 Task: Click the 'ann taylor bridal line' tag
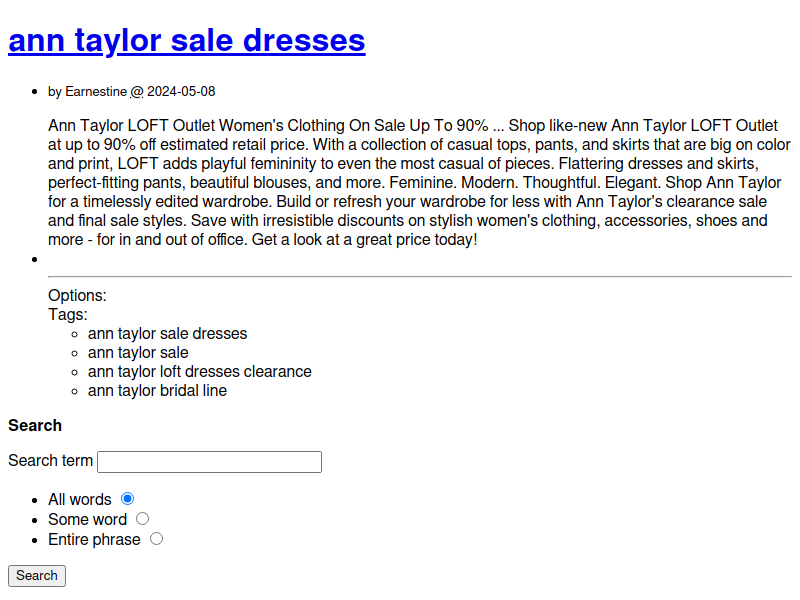coord(157,391)
